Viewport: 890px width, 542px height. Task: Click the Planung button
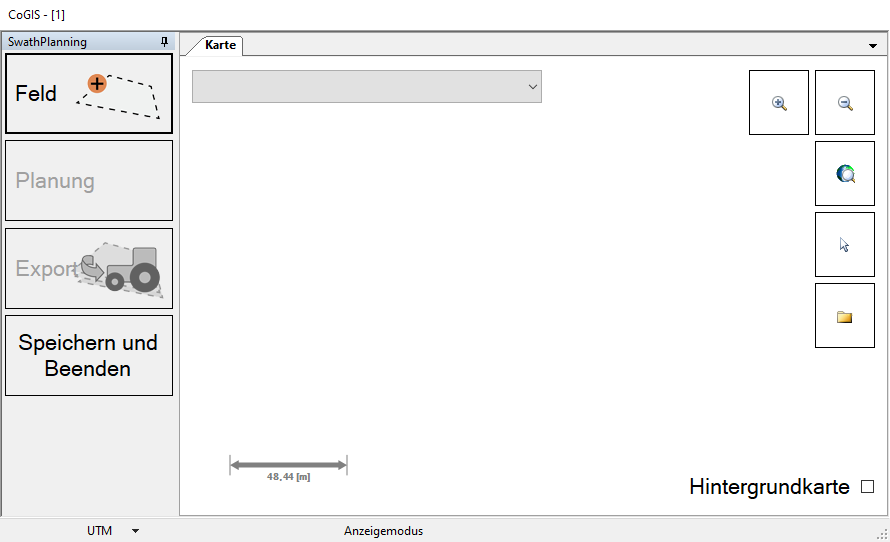tap(89, 181)
